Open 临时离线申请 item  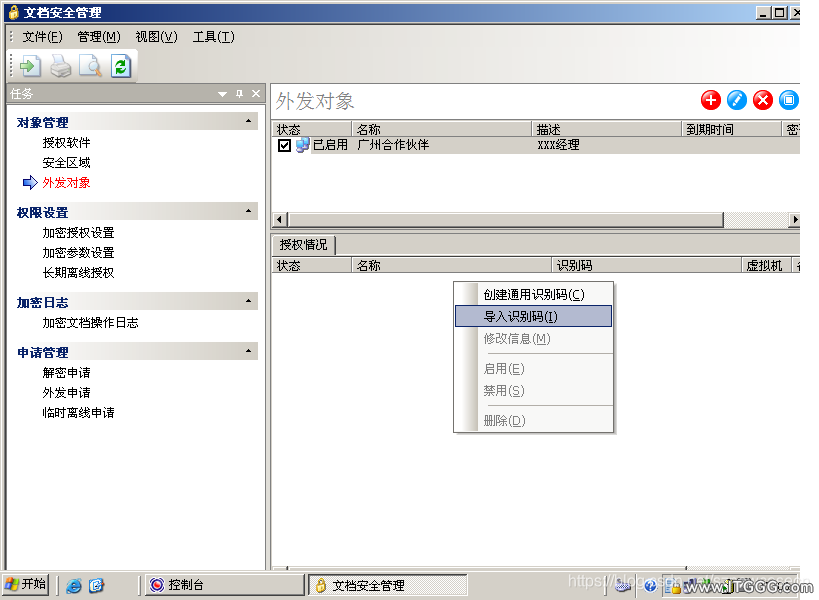tap(78, 412)
